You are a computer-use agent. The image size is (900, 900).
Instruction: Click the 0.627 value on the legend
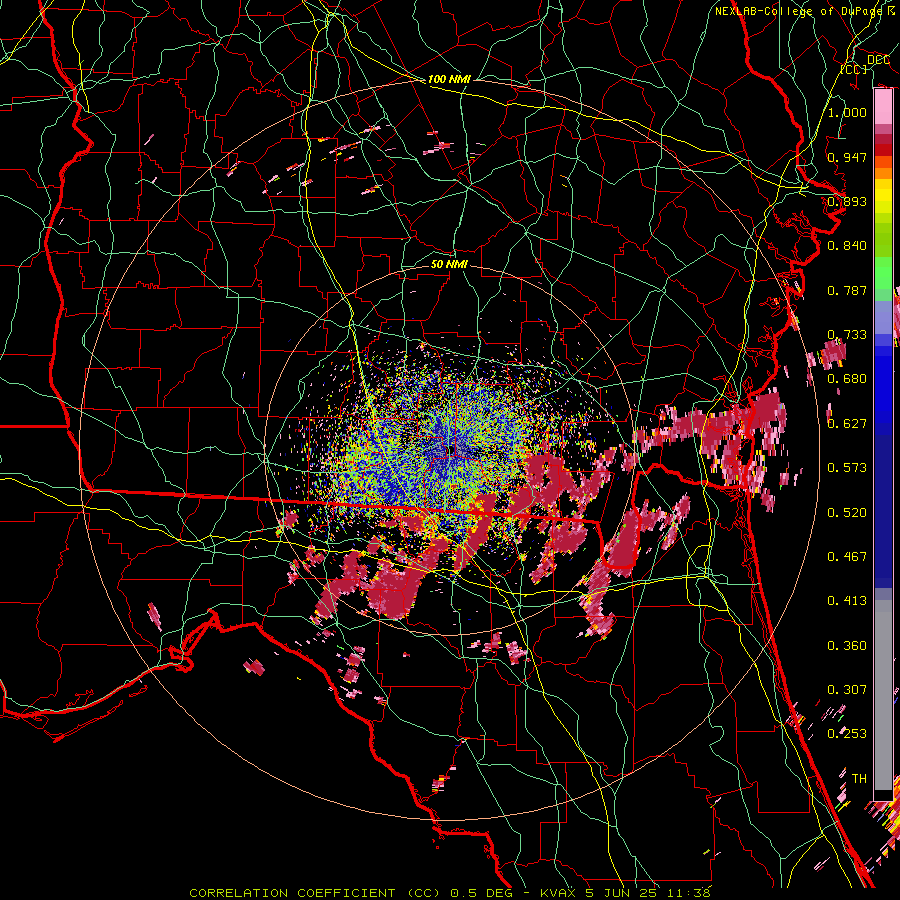point(847,424)
